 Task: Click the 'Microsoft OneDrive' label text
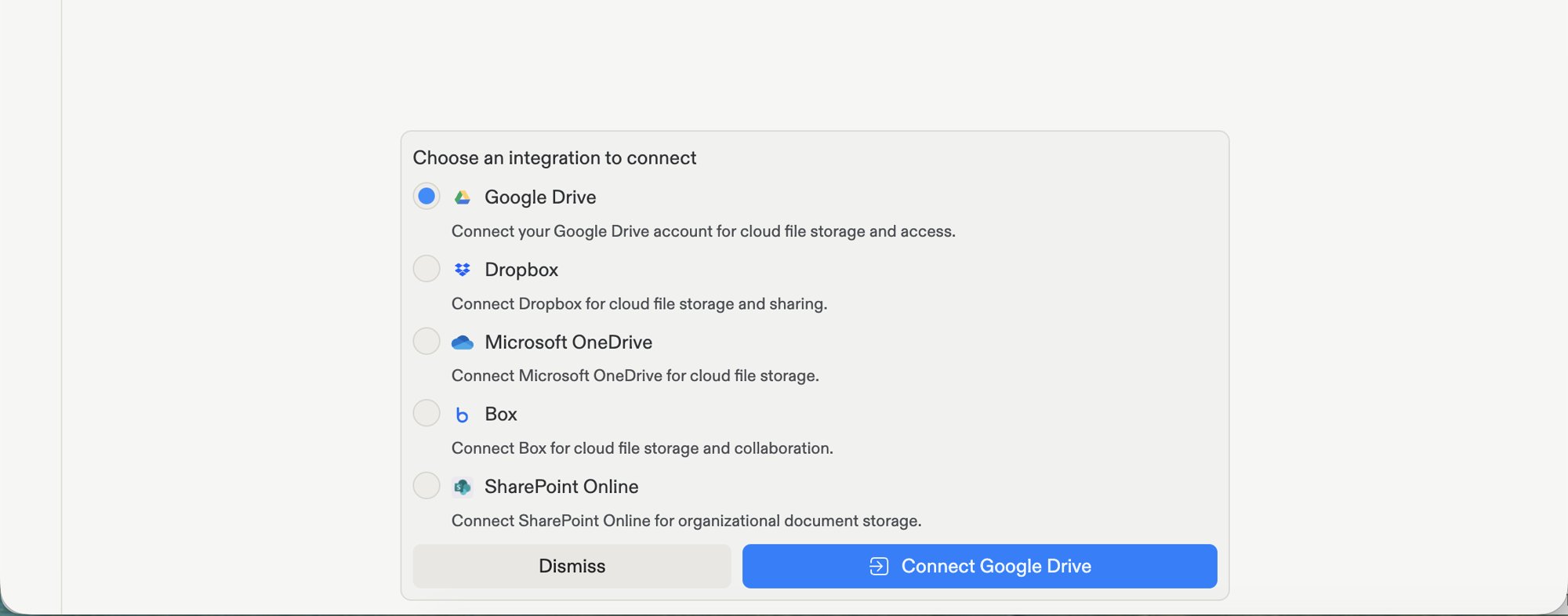click(x=568, y=342)
